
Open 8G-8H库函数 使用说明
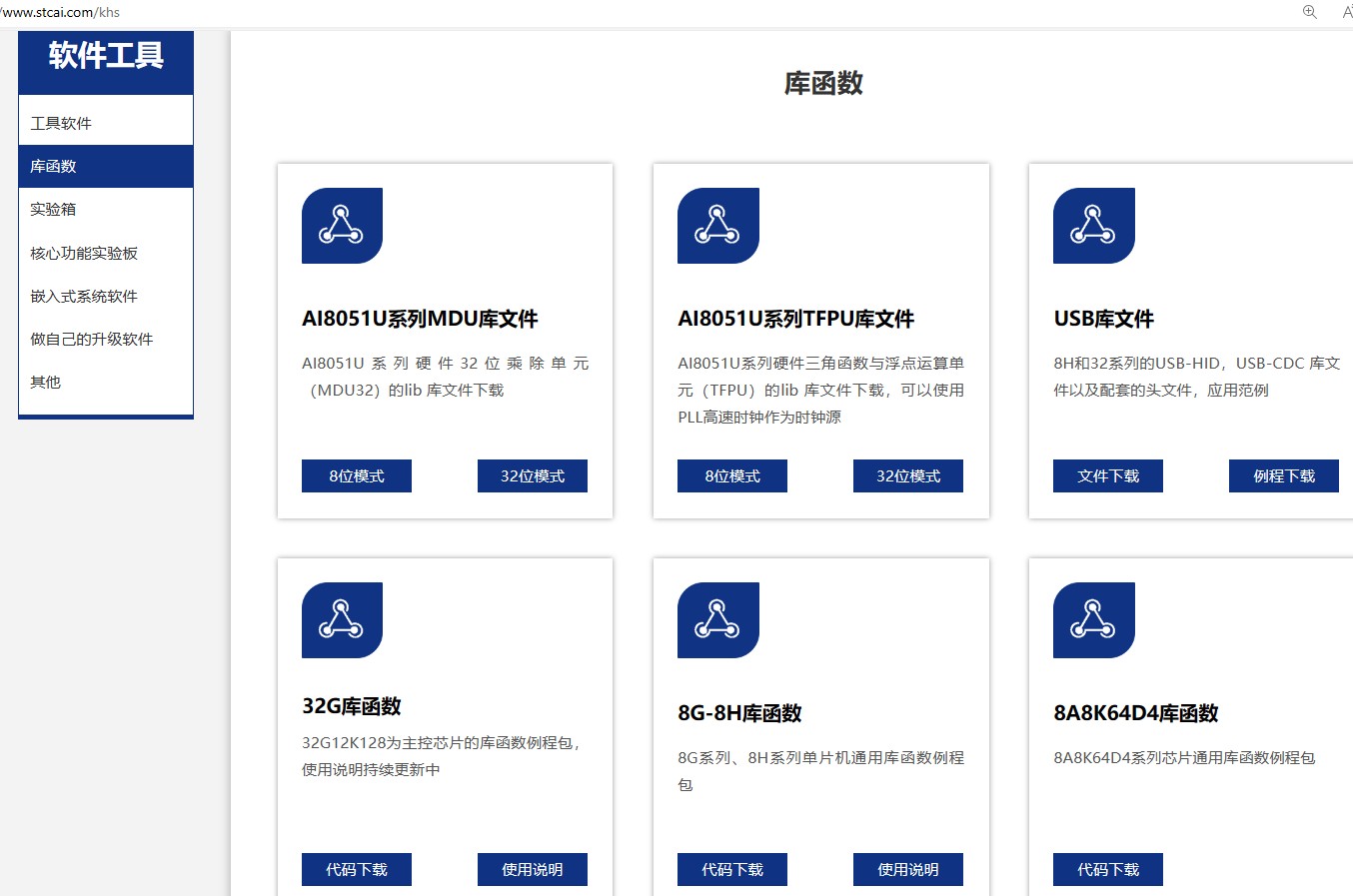click(x=908, y=869)
